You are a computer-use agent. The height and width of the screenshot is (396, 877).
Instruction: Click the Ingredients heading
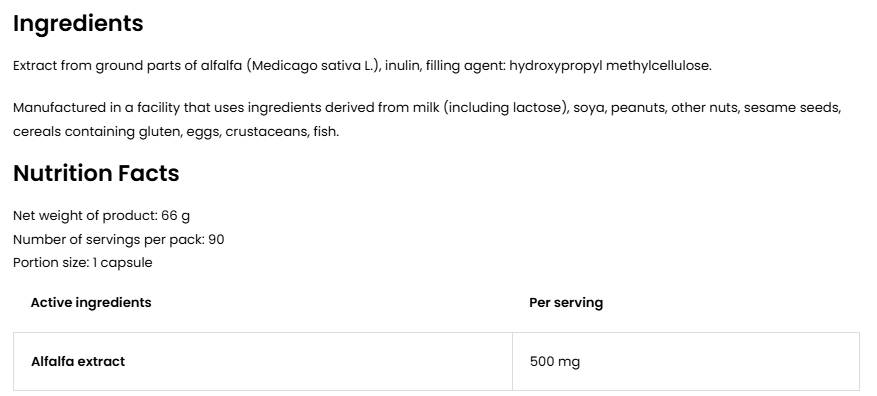tap(78, 24)
